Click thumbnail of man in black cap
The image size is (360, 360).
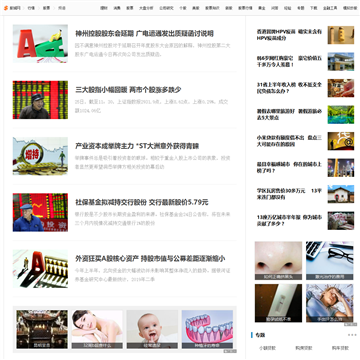coord(40,100)
